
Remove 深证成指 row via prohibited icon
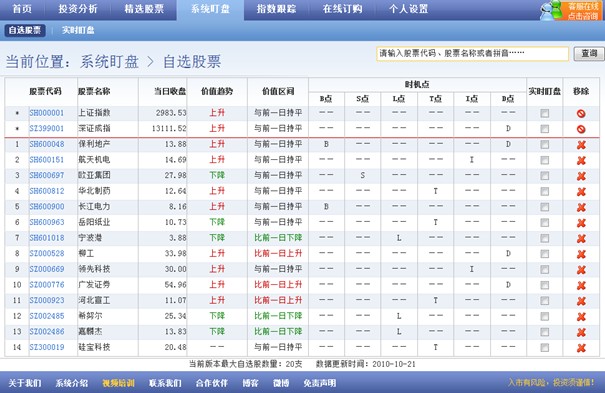tap(581, 129)
